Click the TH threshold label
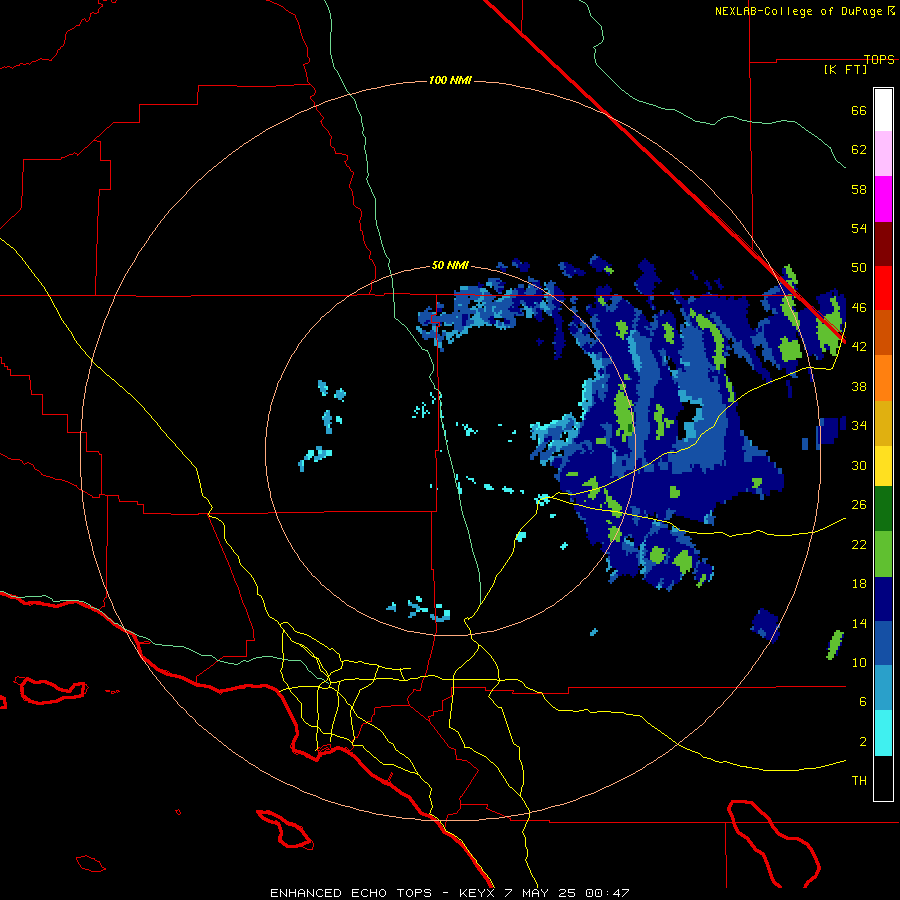 point(859,781)
